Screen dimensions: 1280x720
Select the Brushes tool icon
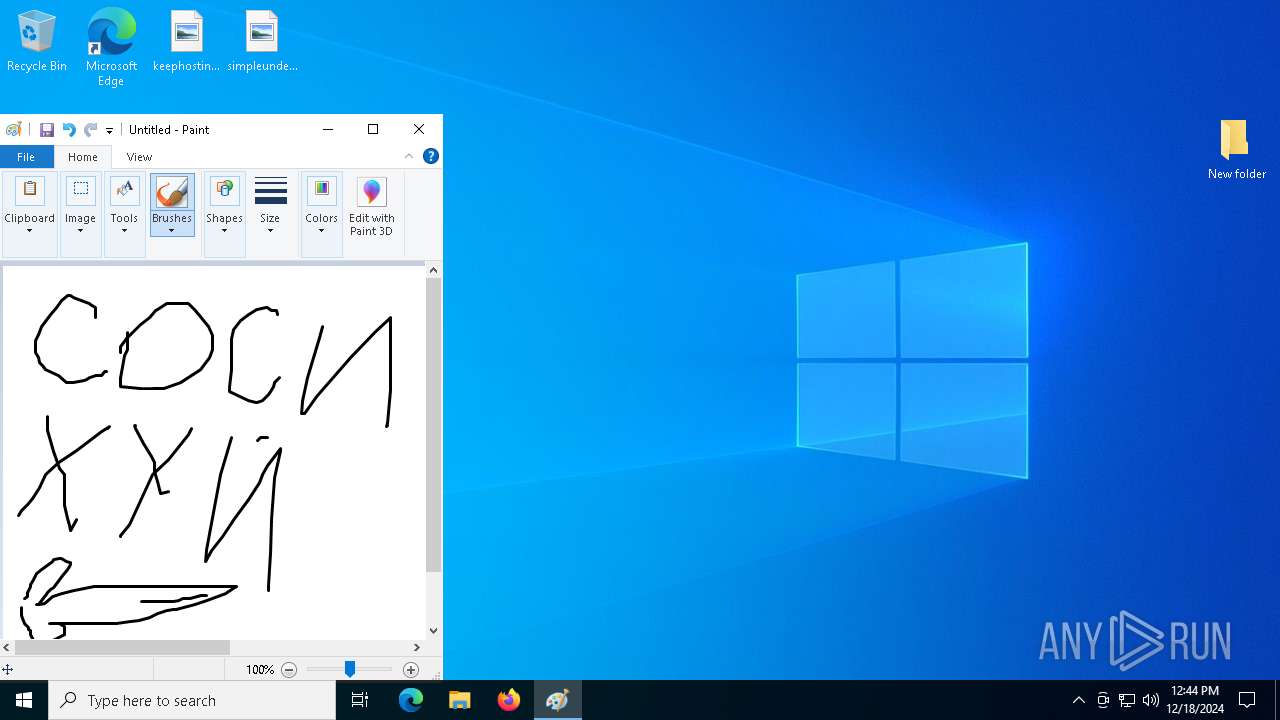point(172,191)
